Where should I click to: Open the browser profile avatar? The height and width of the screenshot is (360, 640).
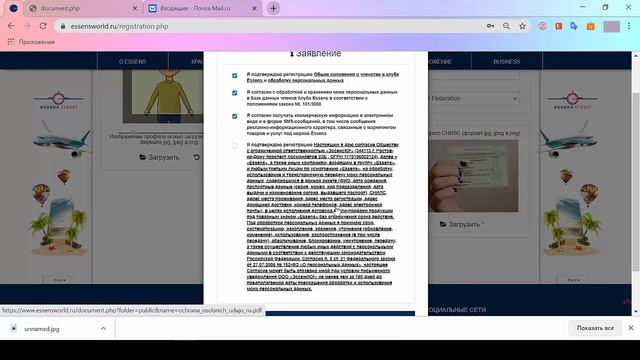click(x=611, y=26)
